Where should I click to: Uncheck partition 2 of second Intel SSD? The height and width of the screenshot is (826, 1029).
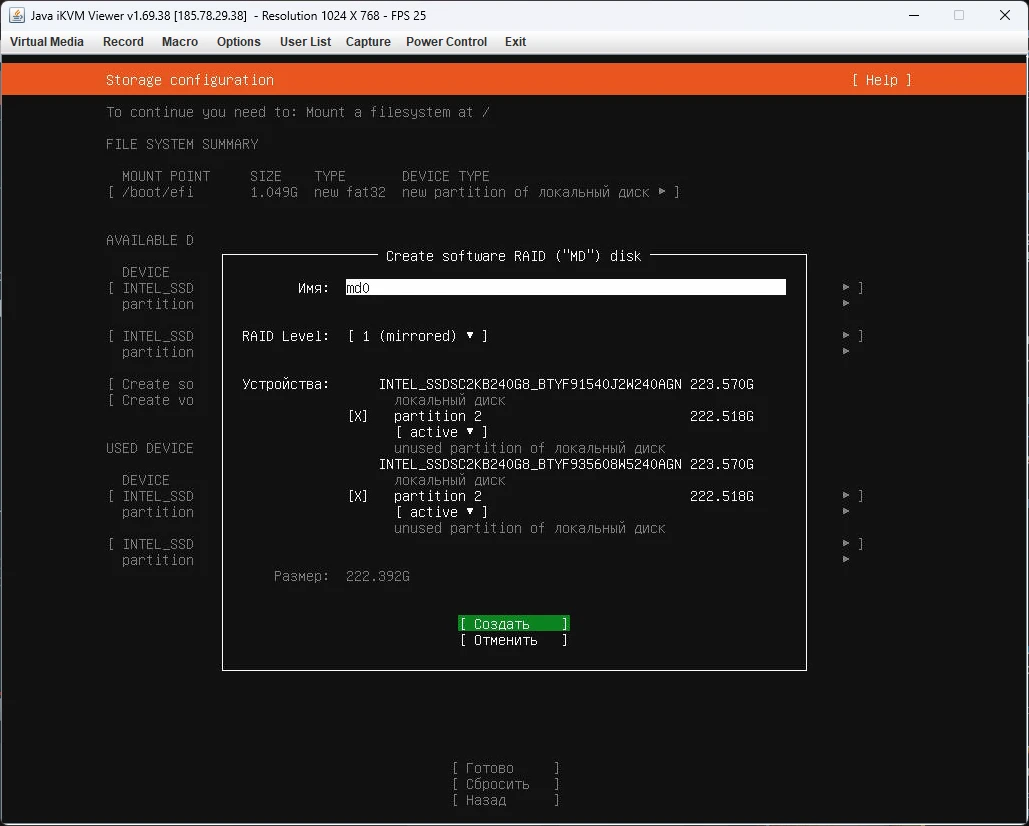[x=358, y=496]
